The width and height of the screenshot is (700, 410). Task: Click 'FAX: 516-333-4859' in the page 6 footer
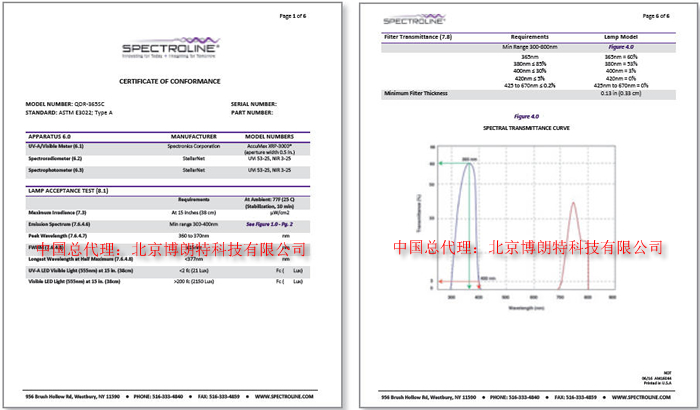click(x=575, y=397)
